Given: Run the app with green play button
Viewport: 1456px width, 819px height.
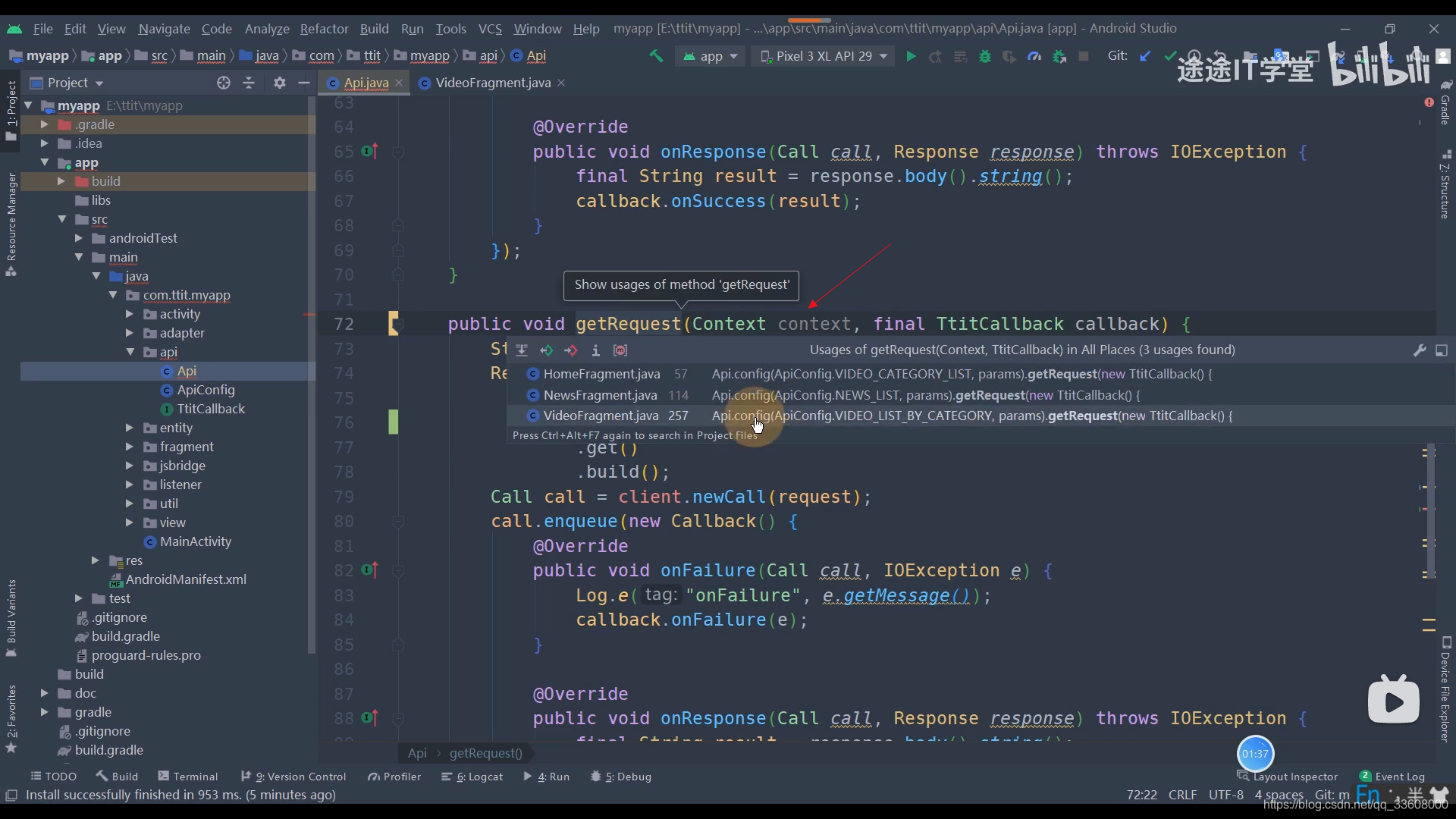Looking at the screenshot, I should tap(911, 56).
